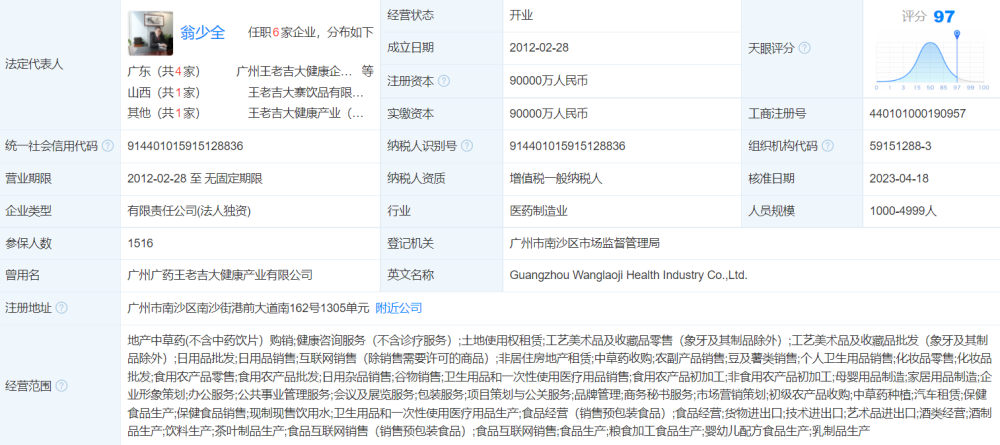Click the 参保人数 row label
Image resolution: width=1000 pixels, height=445 pixels.
(28, 243)
